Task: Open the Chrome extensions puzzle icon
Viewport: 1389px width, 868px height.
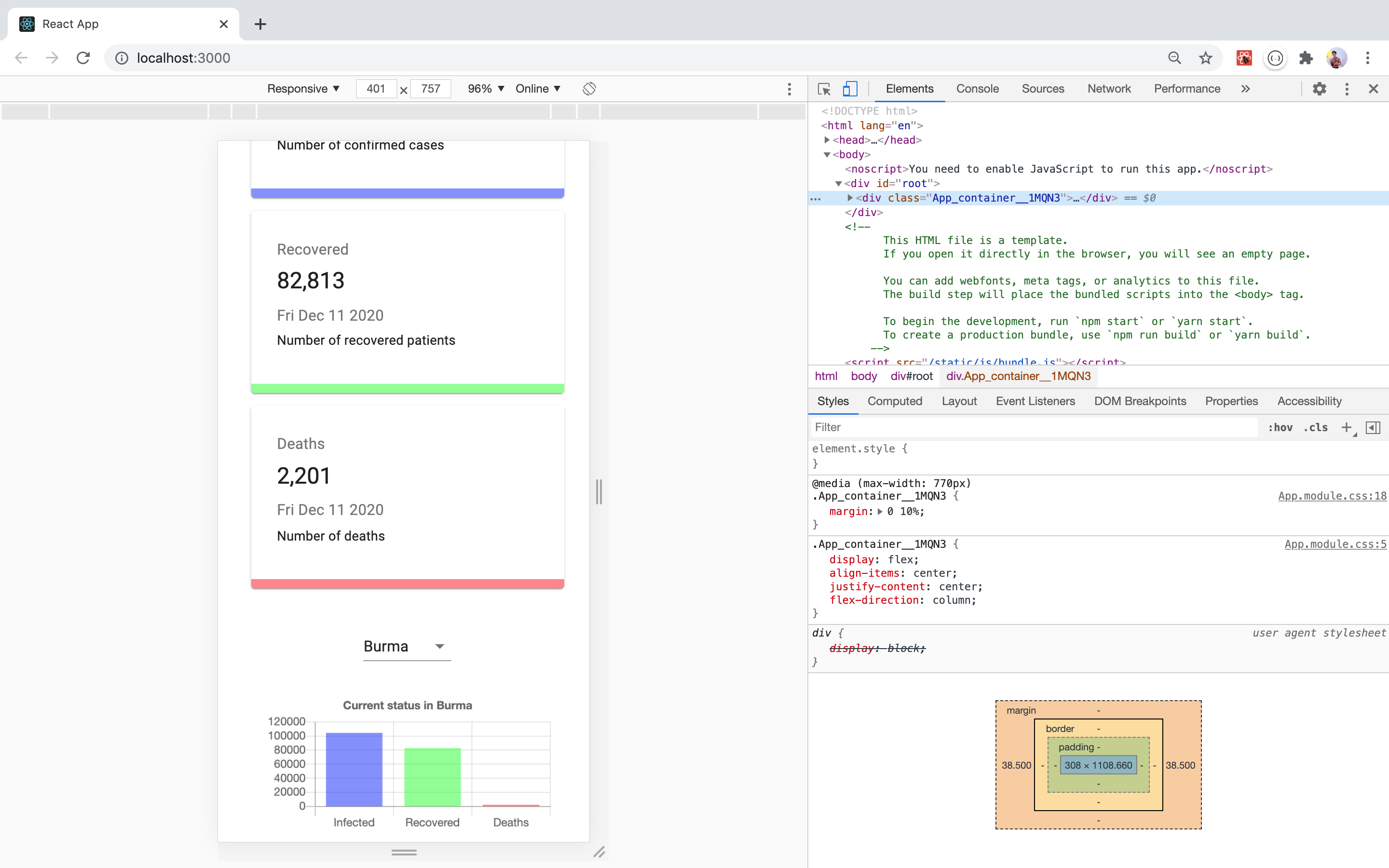Action: (1306, 58)
